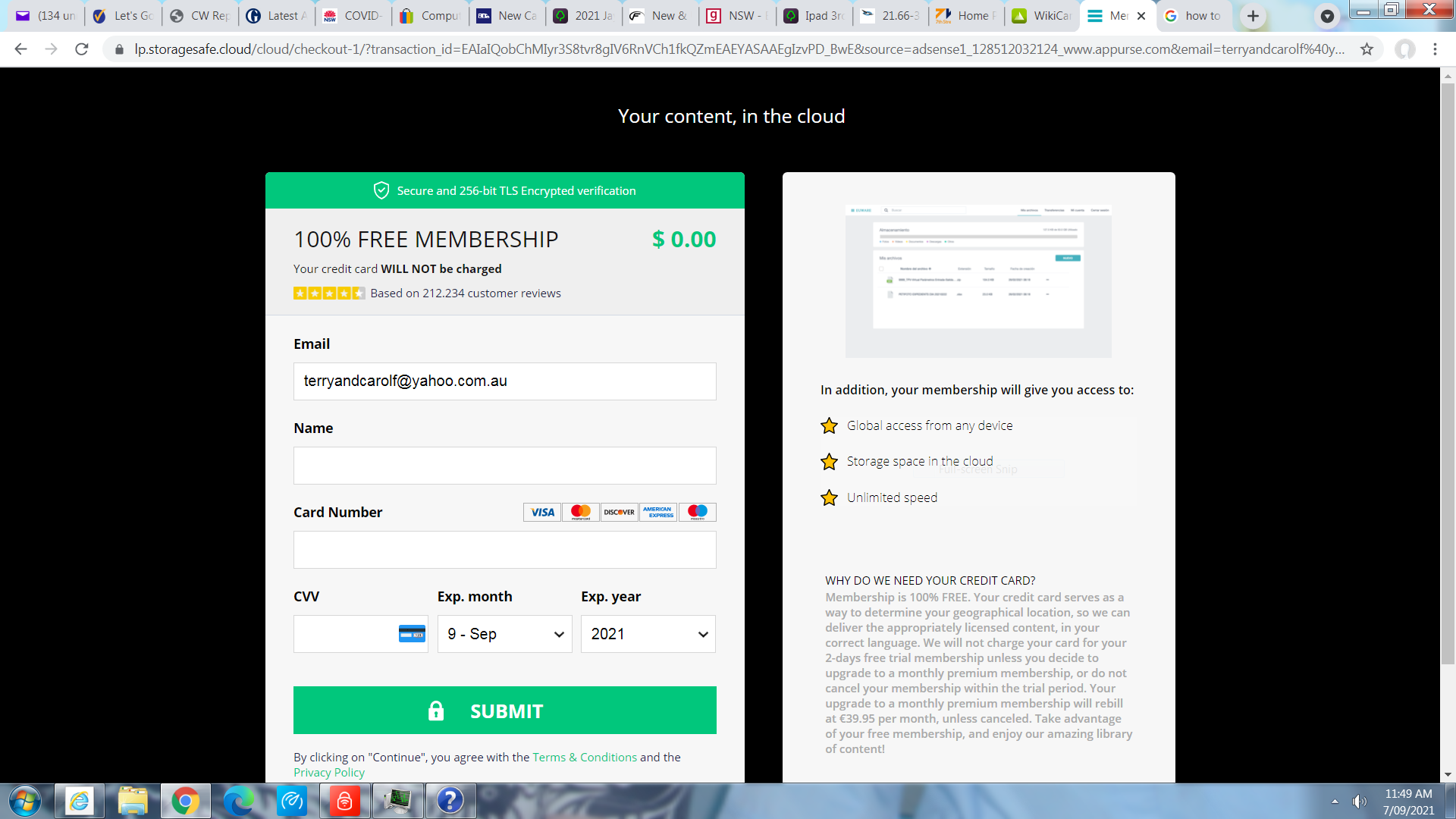Expand the Exp. month dropdown
The width and height of the screenshot is (1456, 819).
click(504, 634)
